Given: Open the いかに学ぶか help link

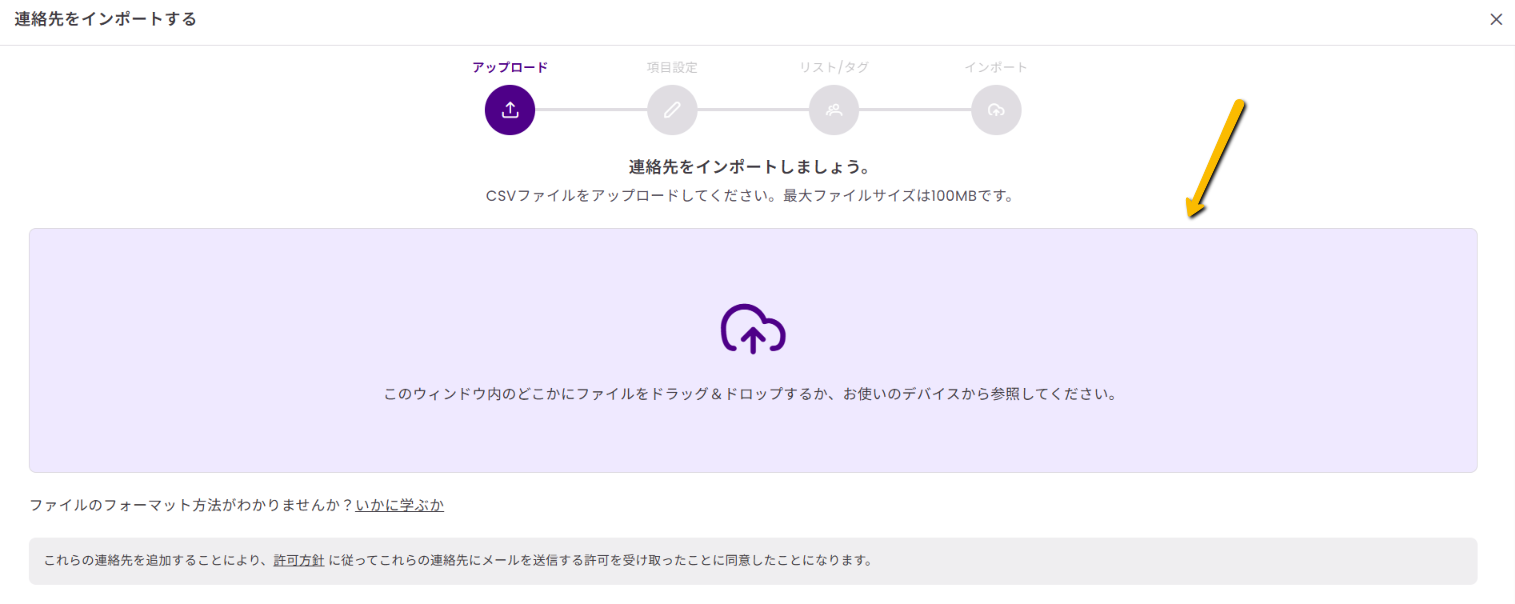Looking at the screenshot, I should (399, 505).
